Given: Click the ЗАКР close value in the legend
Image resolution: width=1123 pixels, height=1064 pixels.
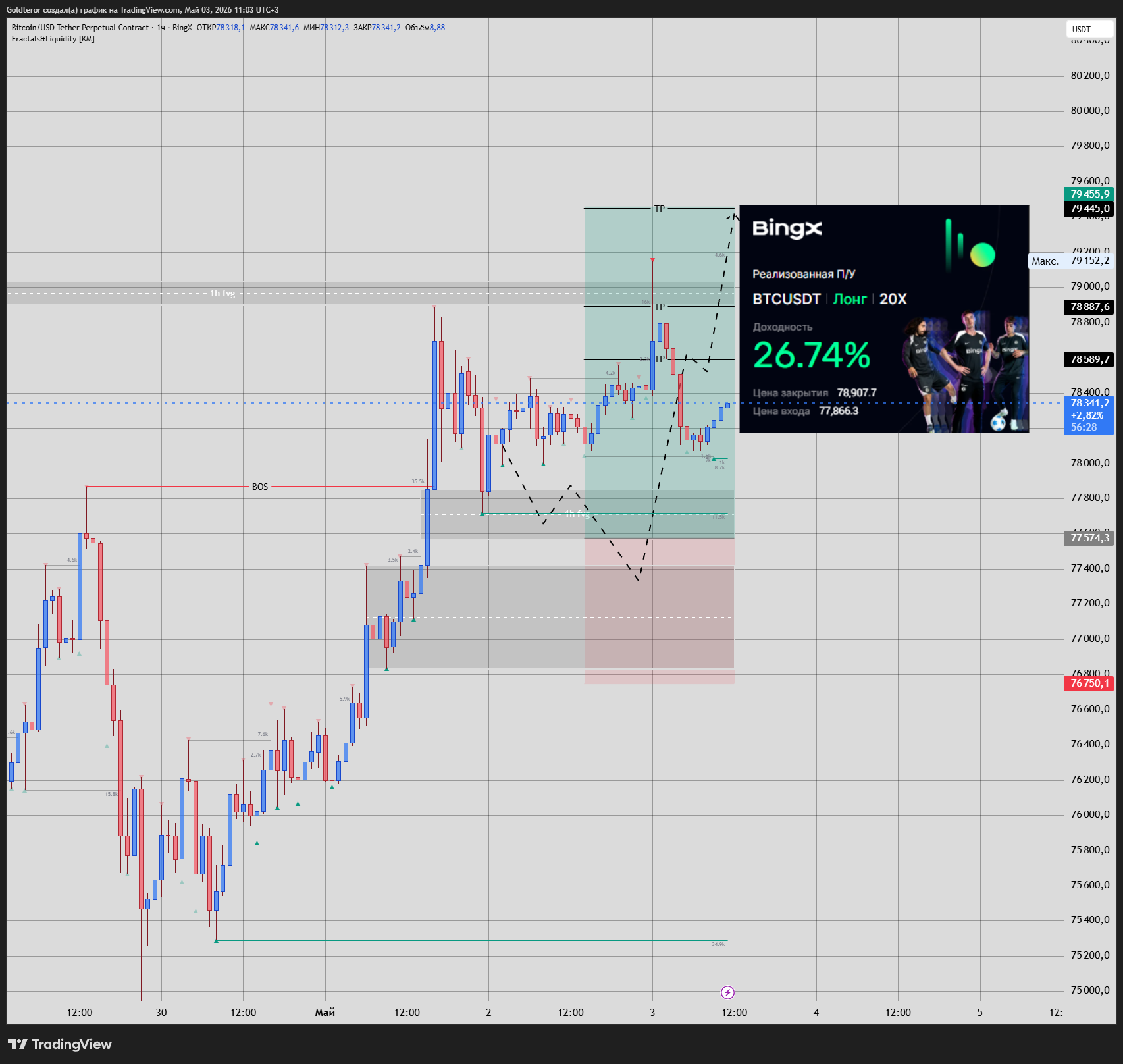Looking at the screenshot, I should (386, 28).
